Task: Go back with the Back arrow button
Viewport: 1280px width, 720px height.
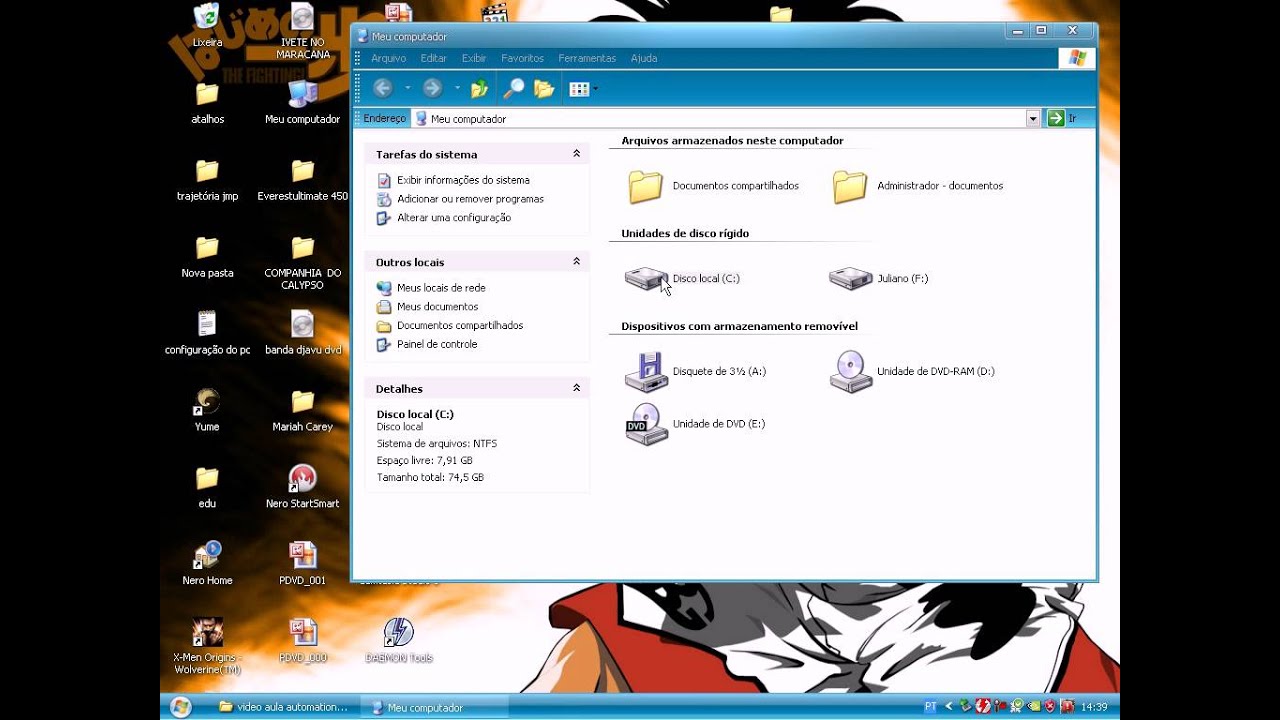Action: (x=382, y=88)
